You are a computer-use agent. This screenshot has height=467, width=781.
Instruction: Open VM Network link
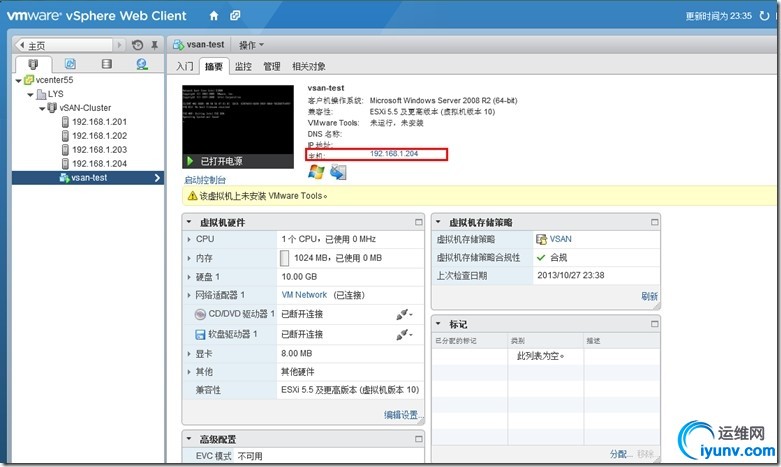(304, 295)
